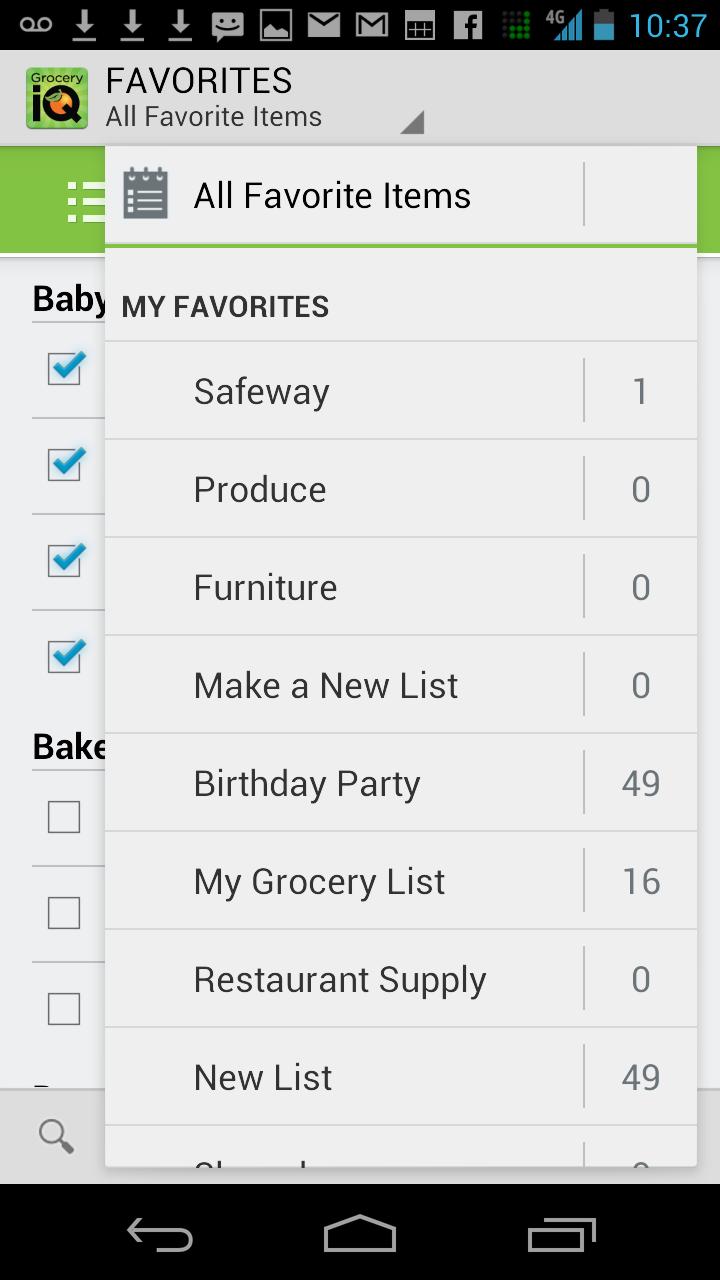Viewport: 720px width, 1280px height.
Task: Collapse the Favorites dropdown arrow
Action: (x=411, y=122)
